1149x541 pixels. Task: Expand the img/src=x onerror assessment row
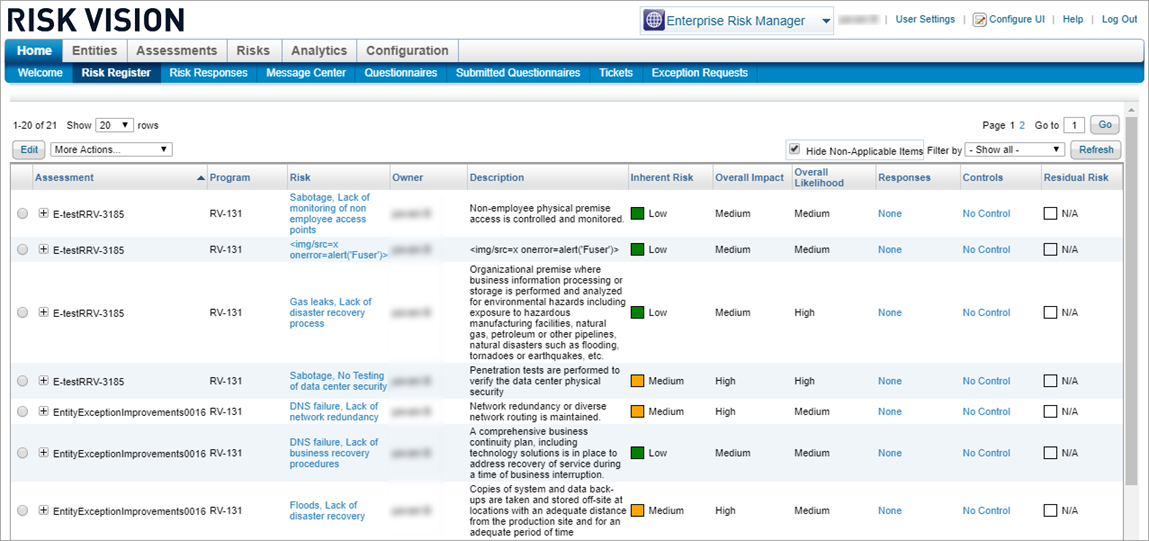43,249
